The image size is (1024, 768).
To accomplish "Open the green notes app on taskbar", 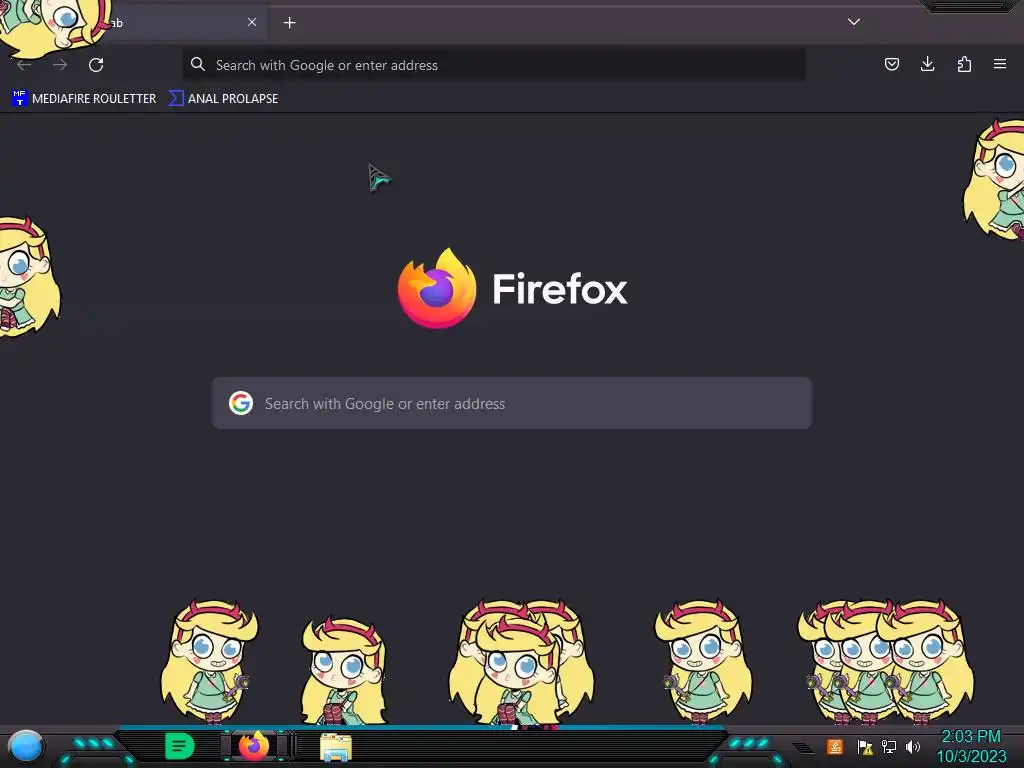I will pyautogui.click(x=179, y=746).
